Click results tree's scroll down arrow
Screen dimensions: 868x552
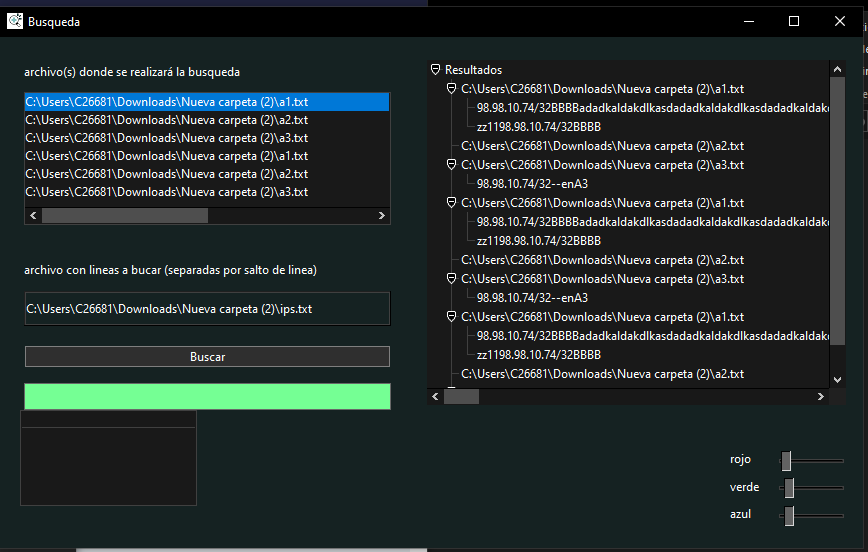pos(837,379)
